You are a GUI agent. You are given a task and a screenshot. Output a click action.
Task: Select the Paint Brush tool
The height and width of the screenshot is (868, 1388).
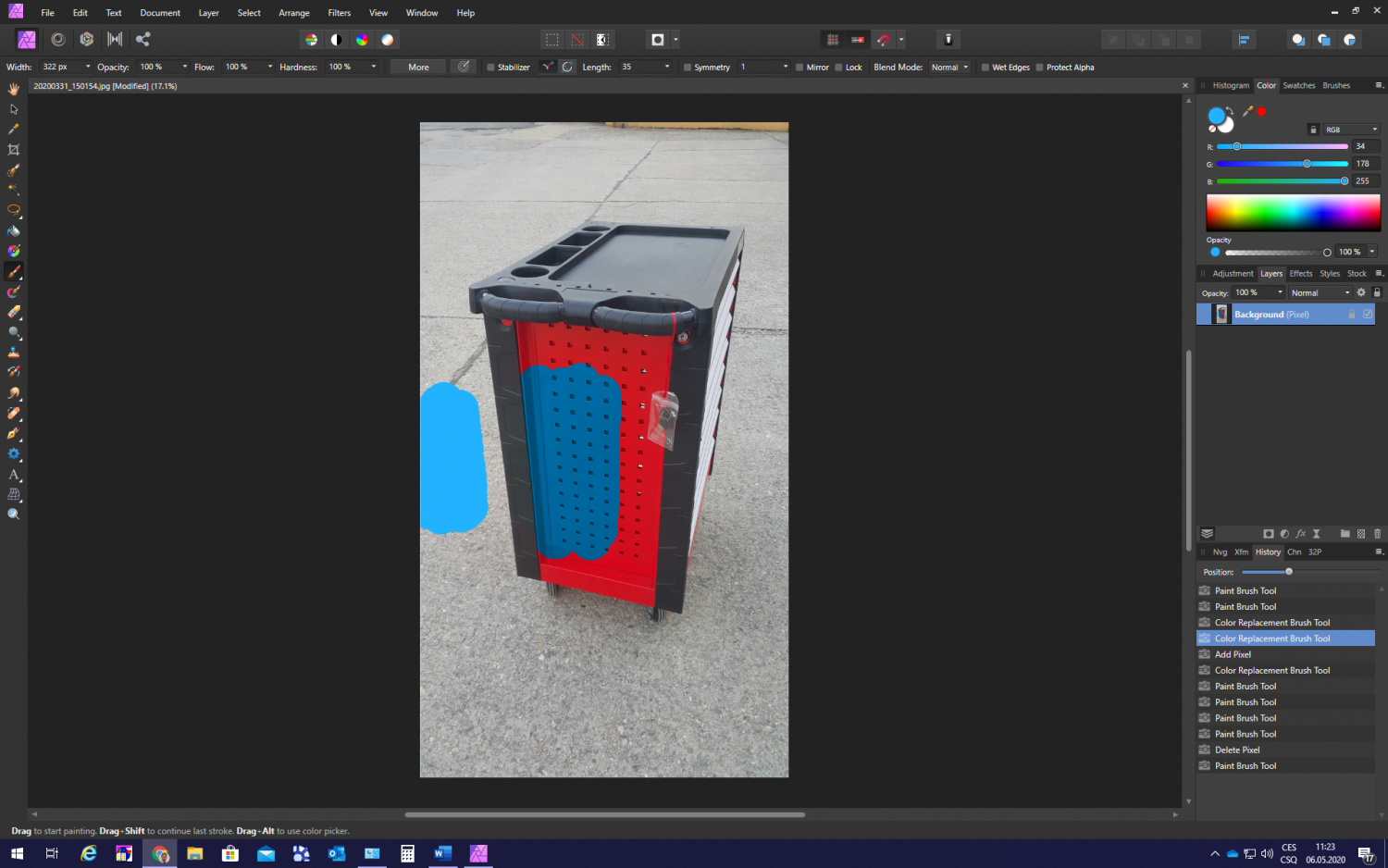(14, 271)
